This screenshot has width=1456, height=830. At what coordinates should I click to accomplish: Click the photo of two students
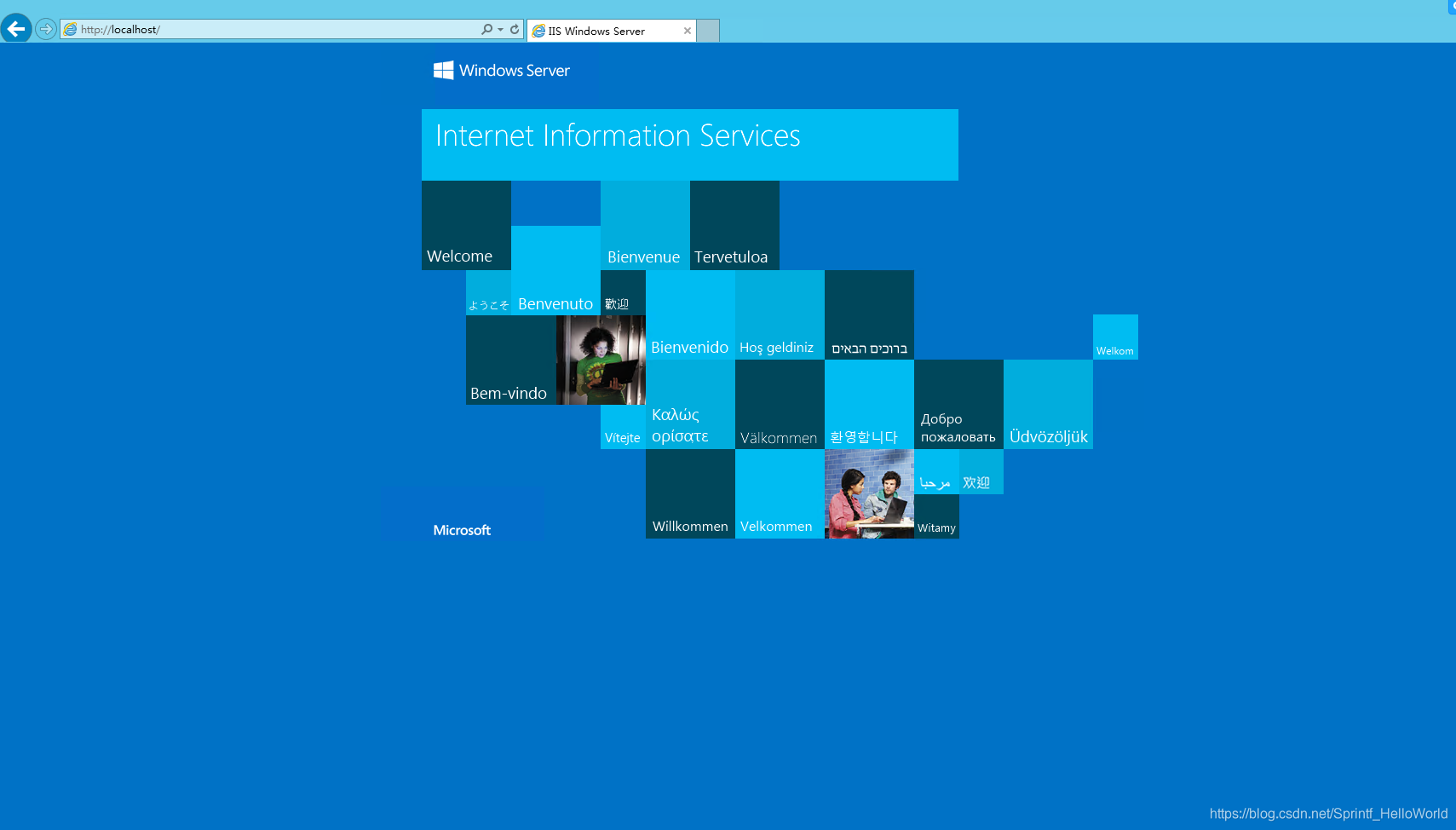click(869, 493)
